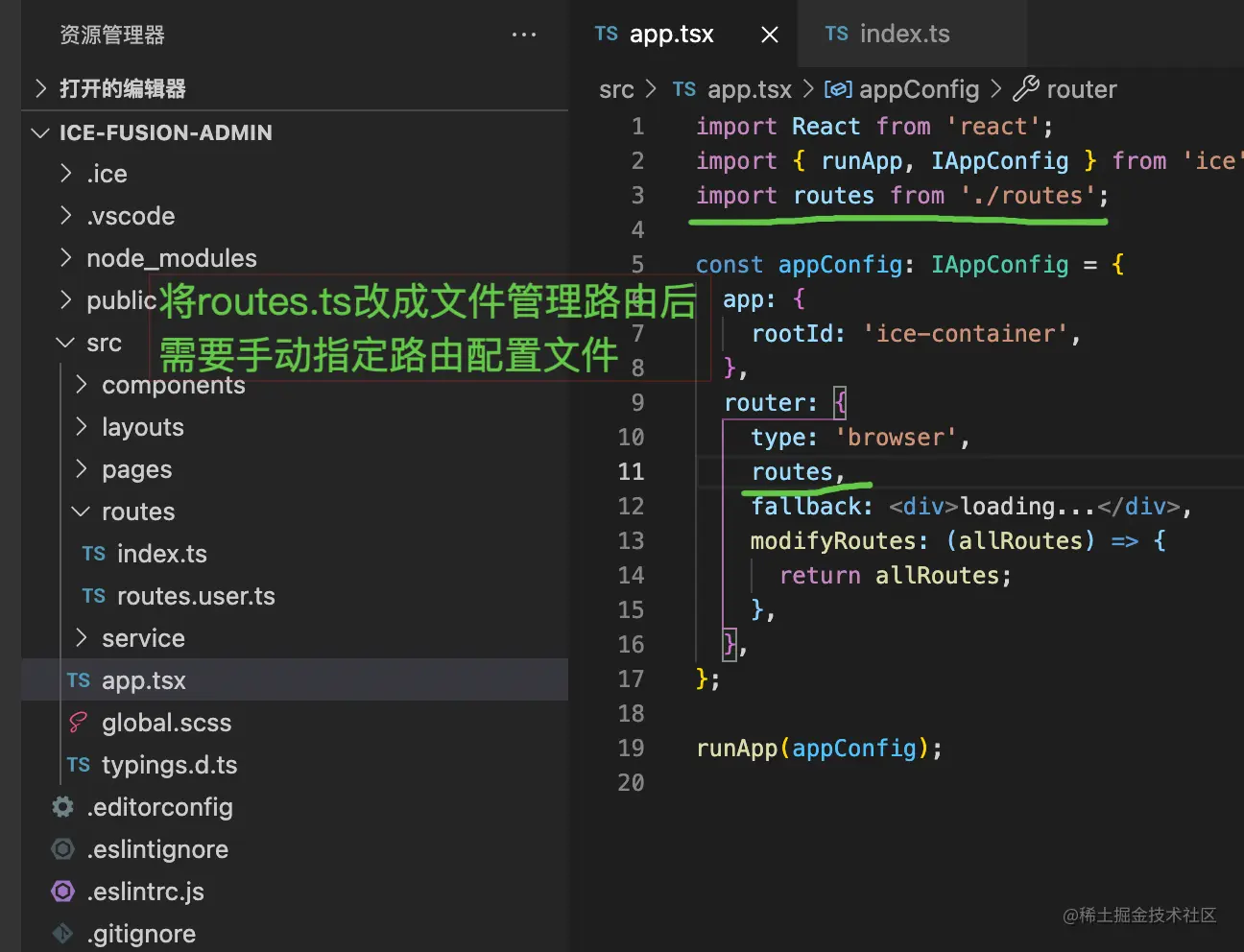Click the Sass icon beside global.scss
The height and width of the screenshot is (952, 1244).
78,723
